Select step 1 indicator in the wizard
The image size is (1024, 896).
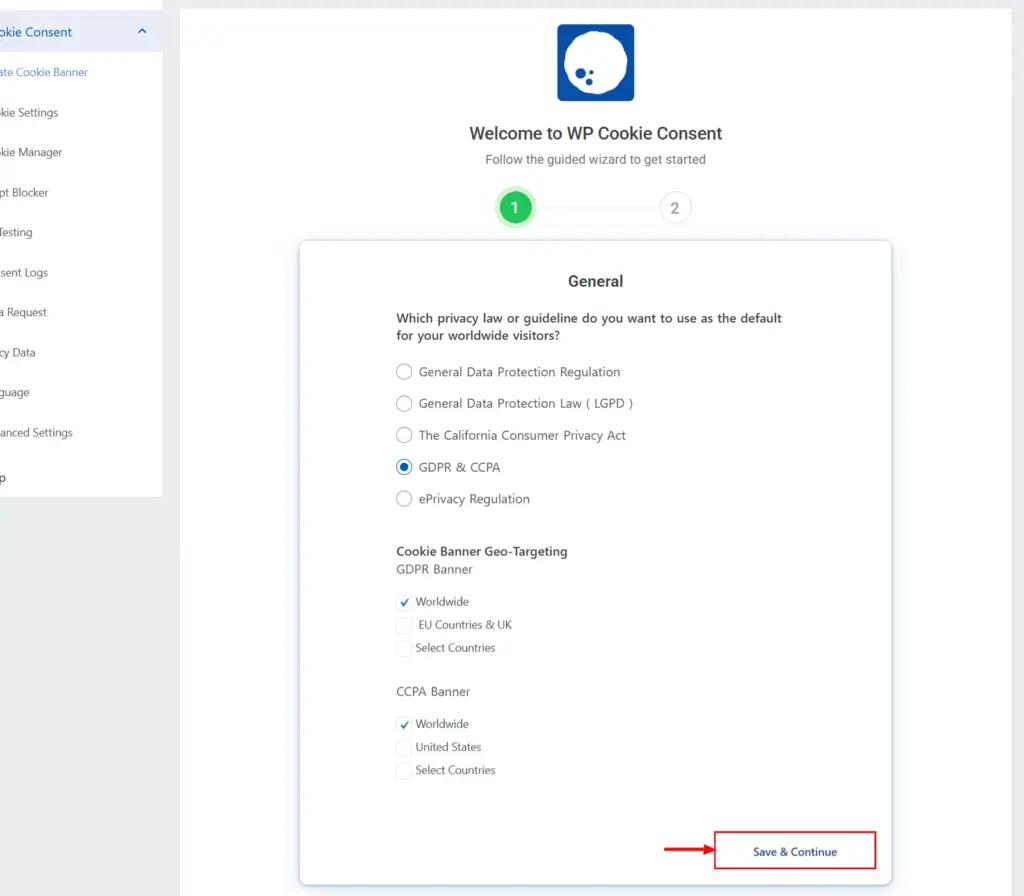(x=515, y=207)
